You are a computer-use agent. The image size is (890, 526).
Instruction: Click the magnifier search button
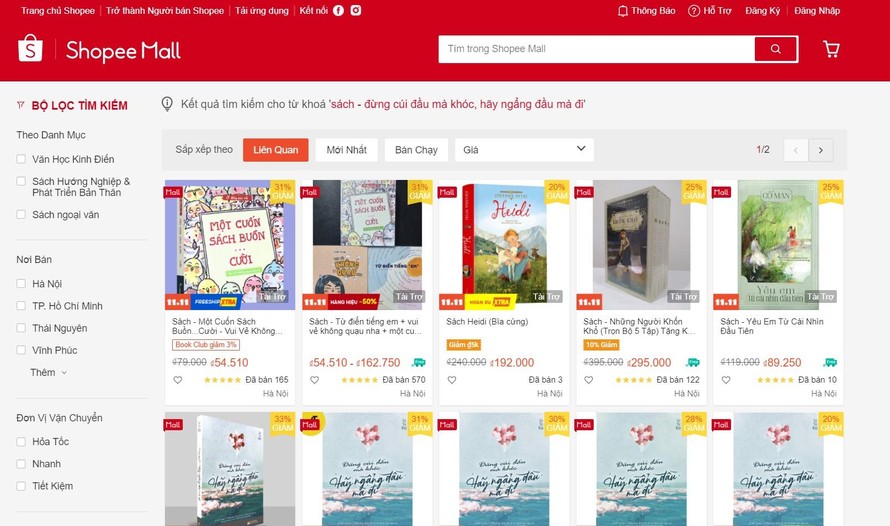point(775,49)
